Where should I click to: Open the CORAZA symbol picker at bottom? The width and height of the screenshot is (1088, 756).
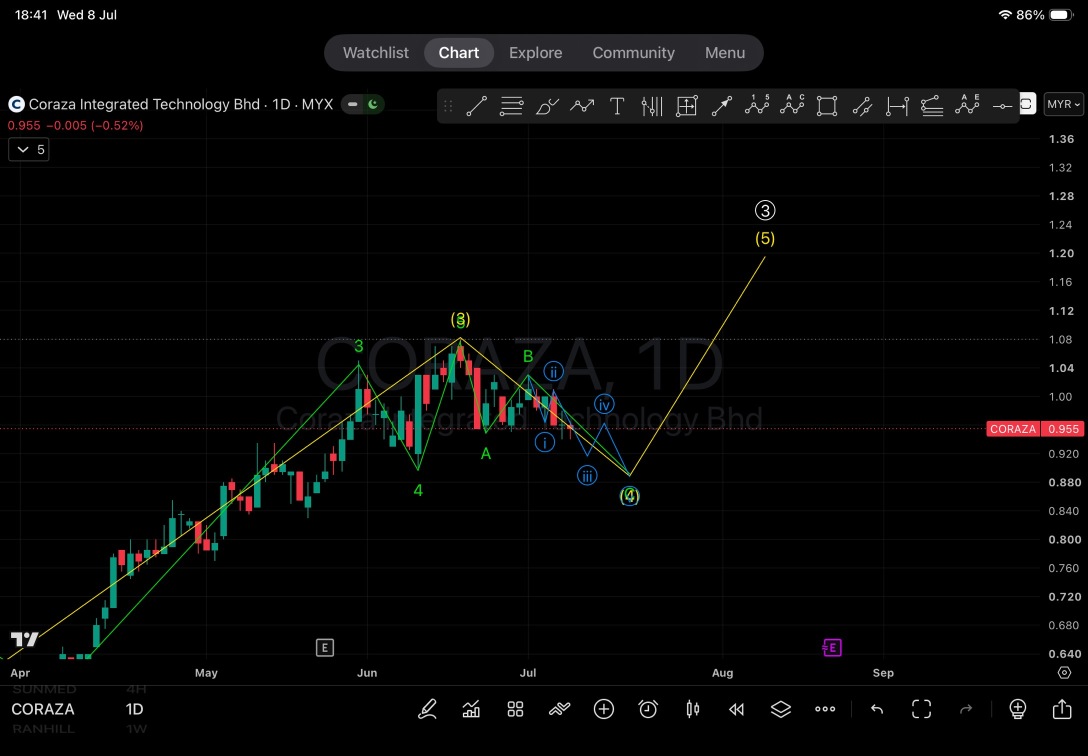[43, 709]
